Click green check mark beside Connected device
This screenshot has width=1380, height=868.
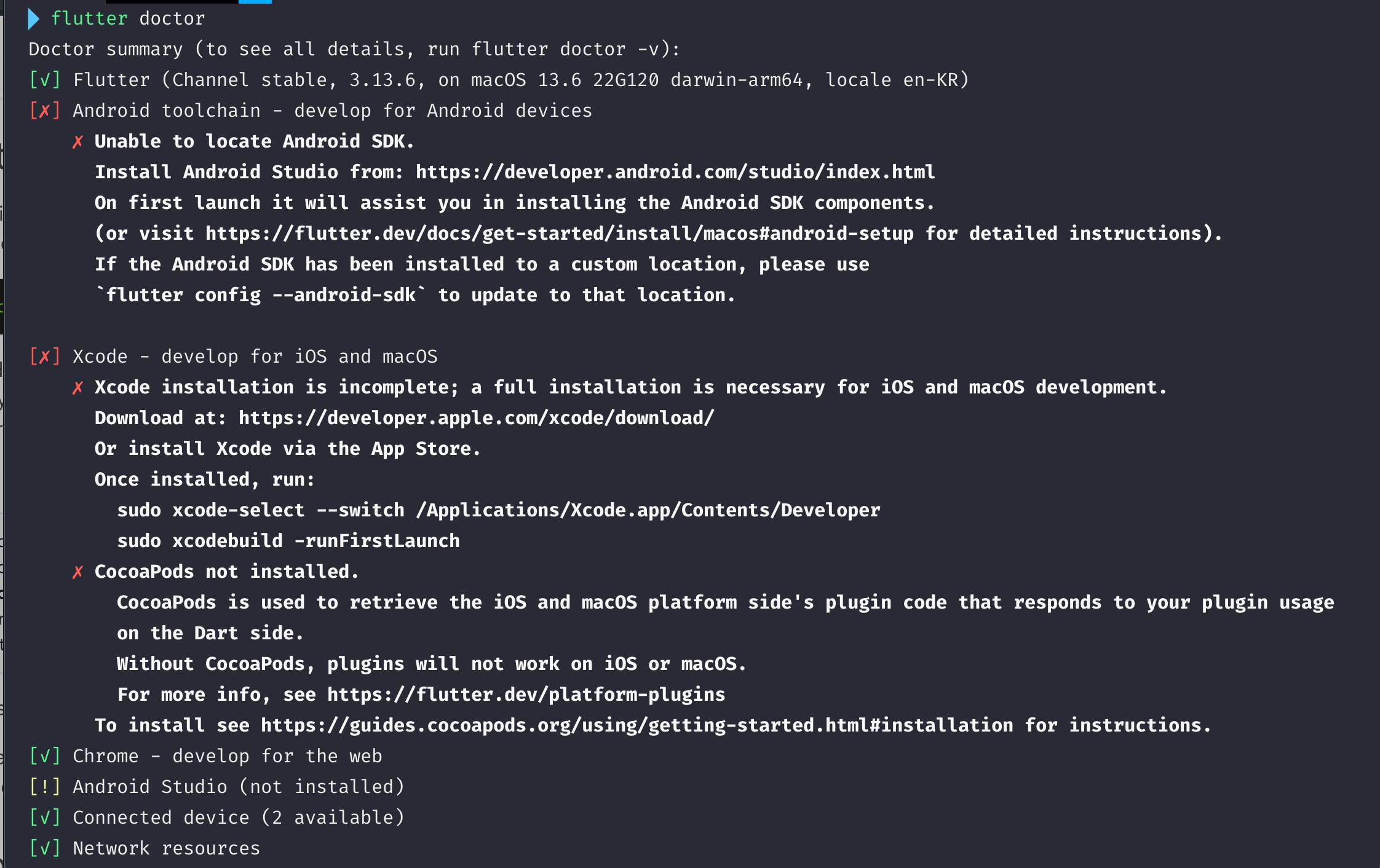[45, 818]
